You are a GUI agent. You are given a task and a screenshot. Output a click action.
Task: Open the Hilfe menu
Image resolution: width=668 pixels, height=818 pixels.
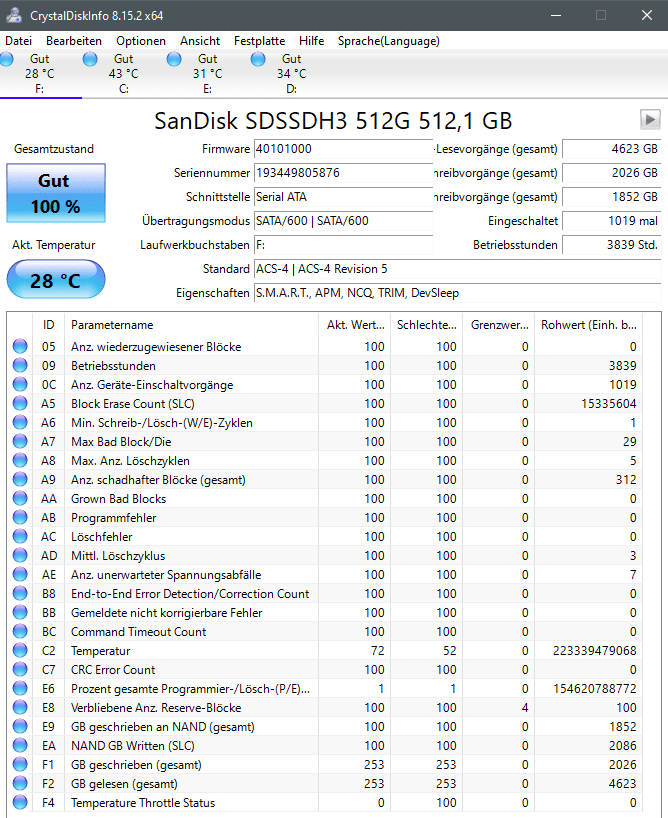point(312,41)
